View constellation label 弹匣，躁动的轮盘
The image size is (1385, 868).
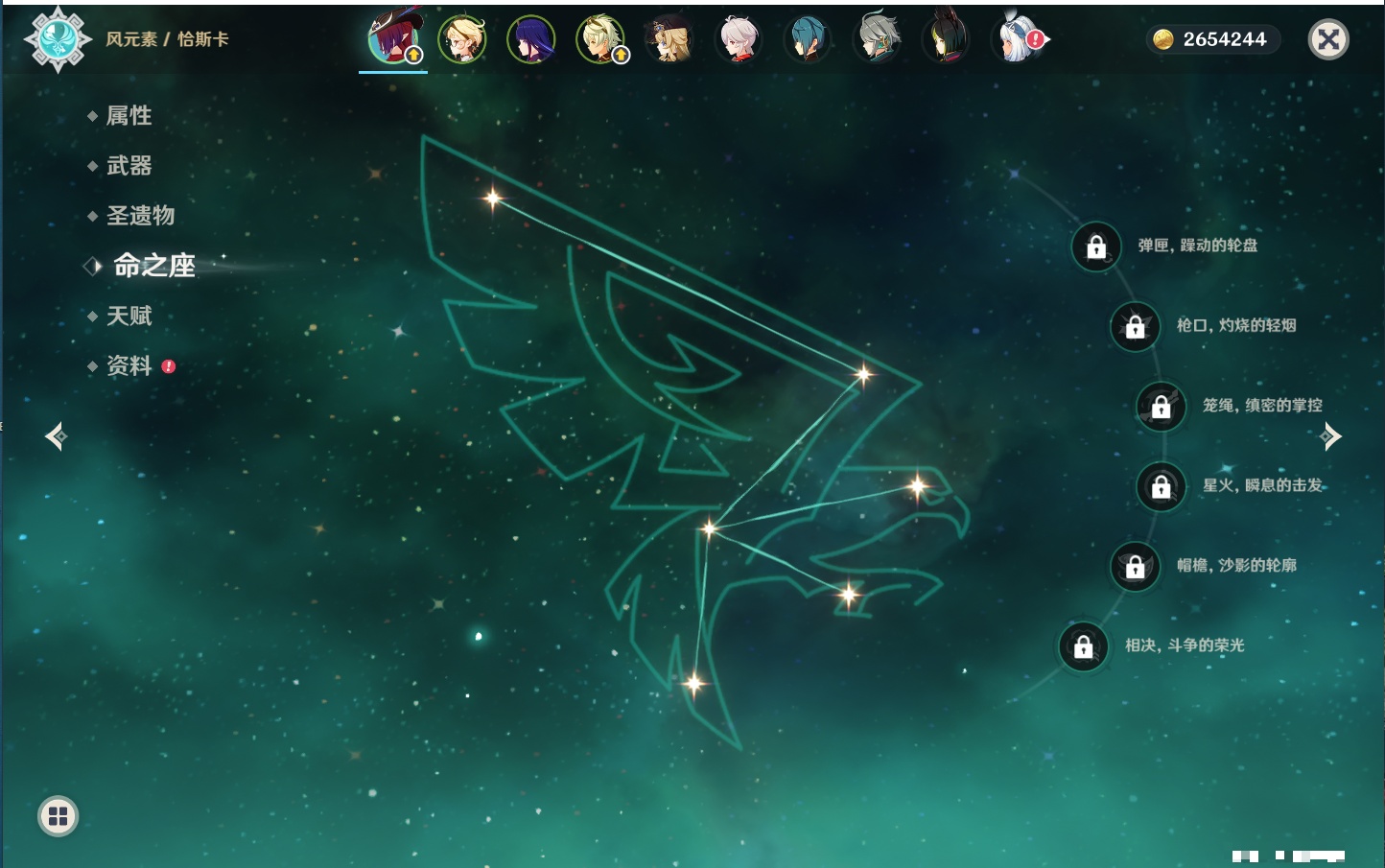coord(1198,246)
